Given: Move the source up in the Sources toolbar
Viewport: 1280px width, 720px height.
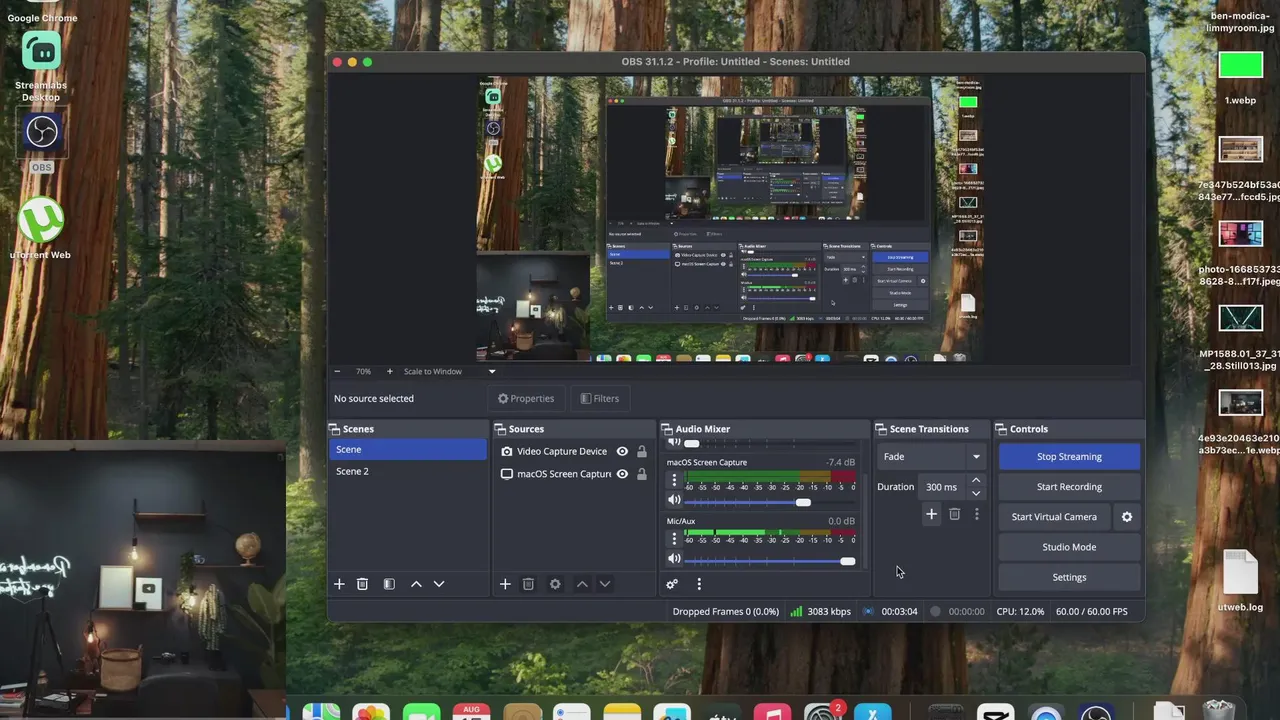Looking at the screenshot, I should [x=582, y=584].
